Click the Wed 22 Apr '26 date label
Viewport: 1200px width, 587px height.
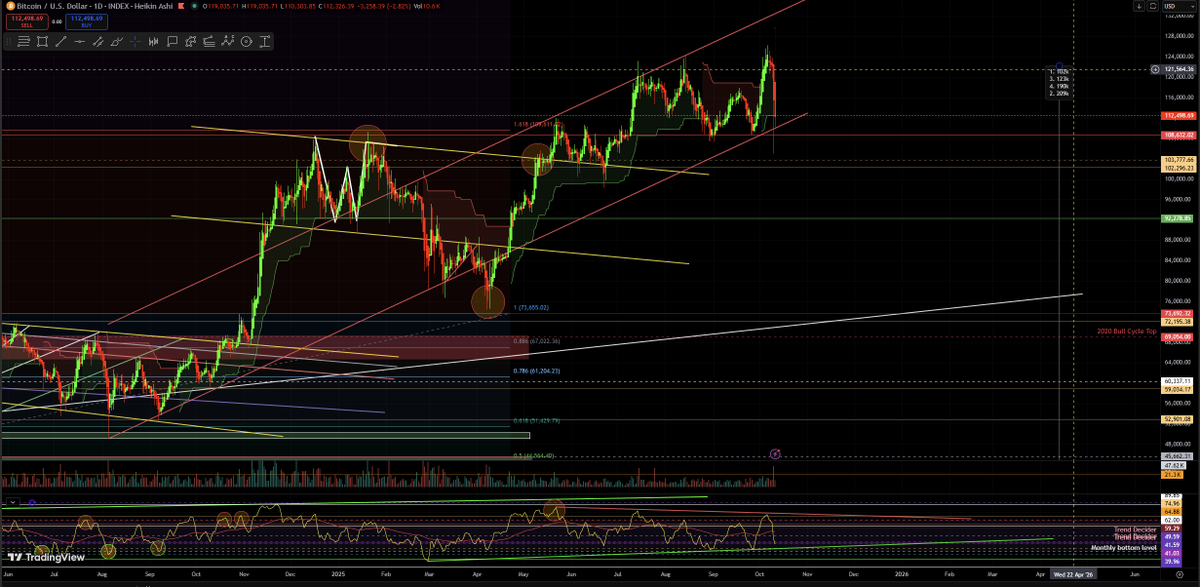pyautogui.click(x=1073, y=574)
